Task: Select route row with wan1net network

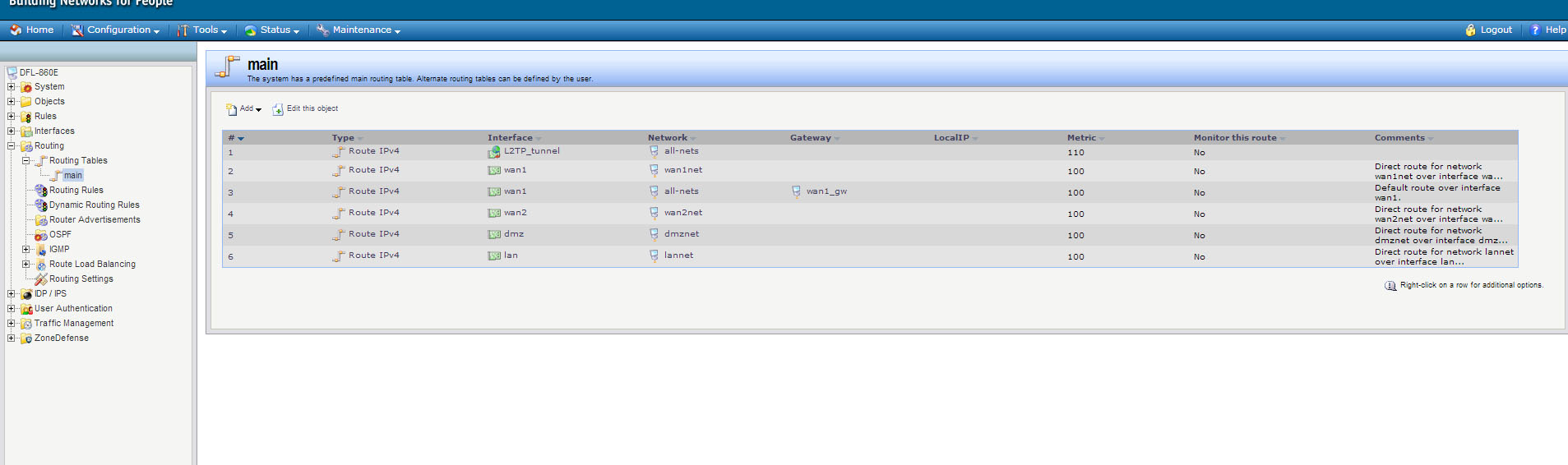Action: 870,171
